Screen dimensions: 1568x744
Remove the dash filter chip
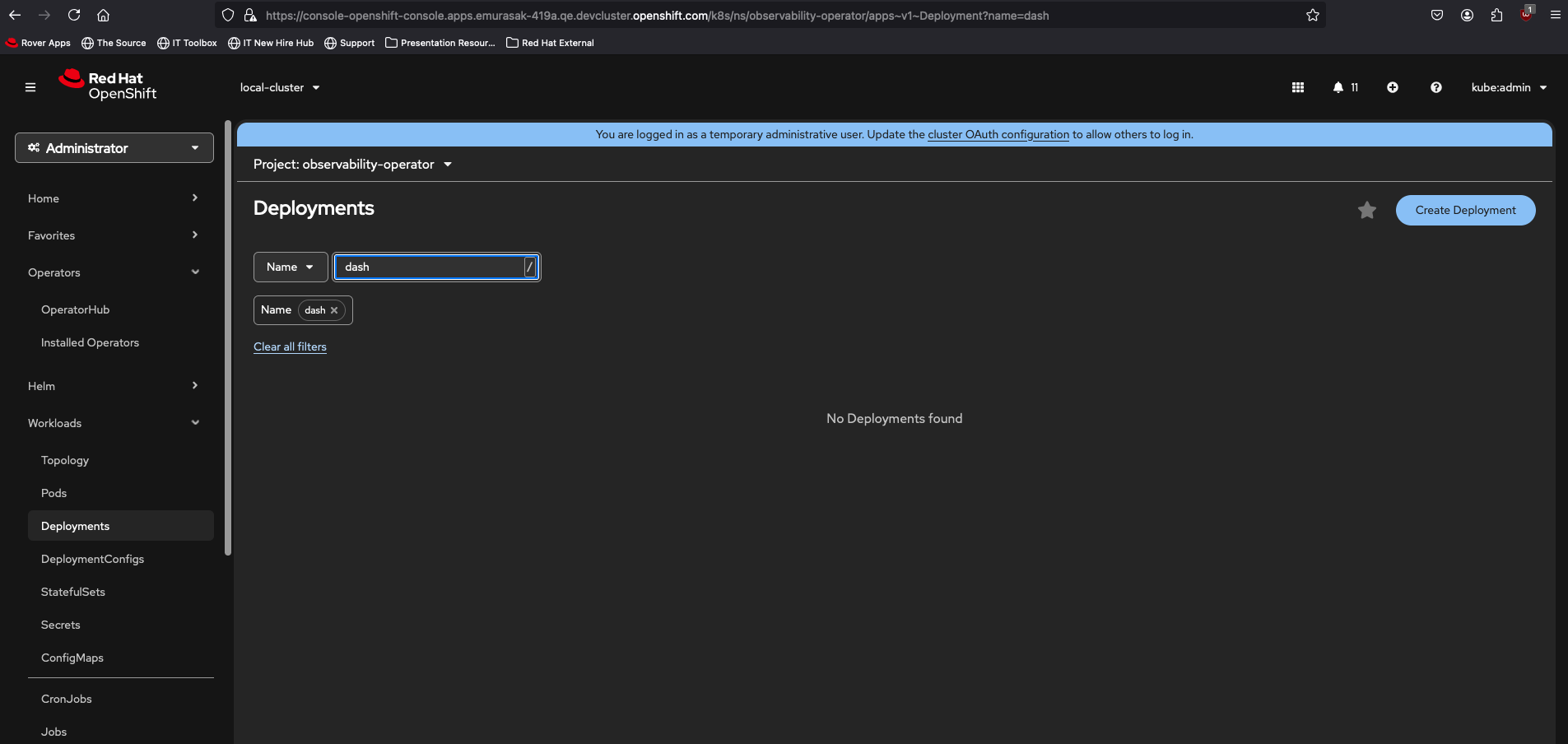(x=334, y=310)
